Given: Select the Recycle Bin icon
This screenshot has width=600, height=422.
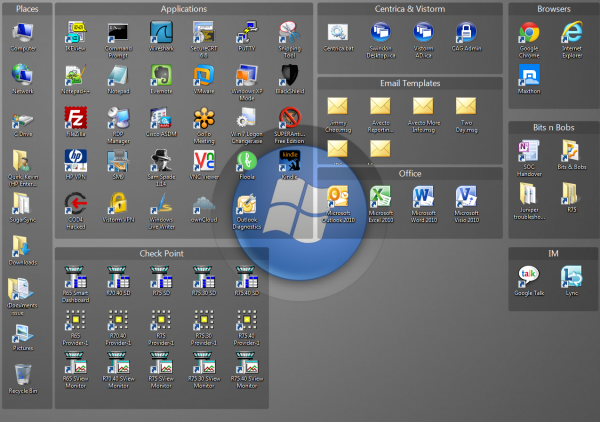Looking at the screenshot, I should 22,373.
